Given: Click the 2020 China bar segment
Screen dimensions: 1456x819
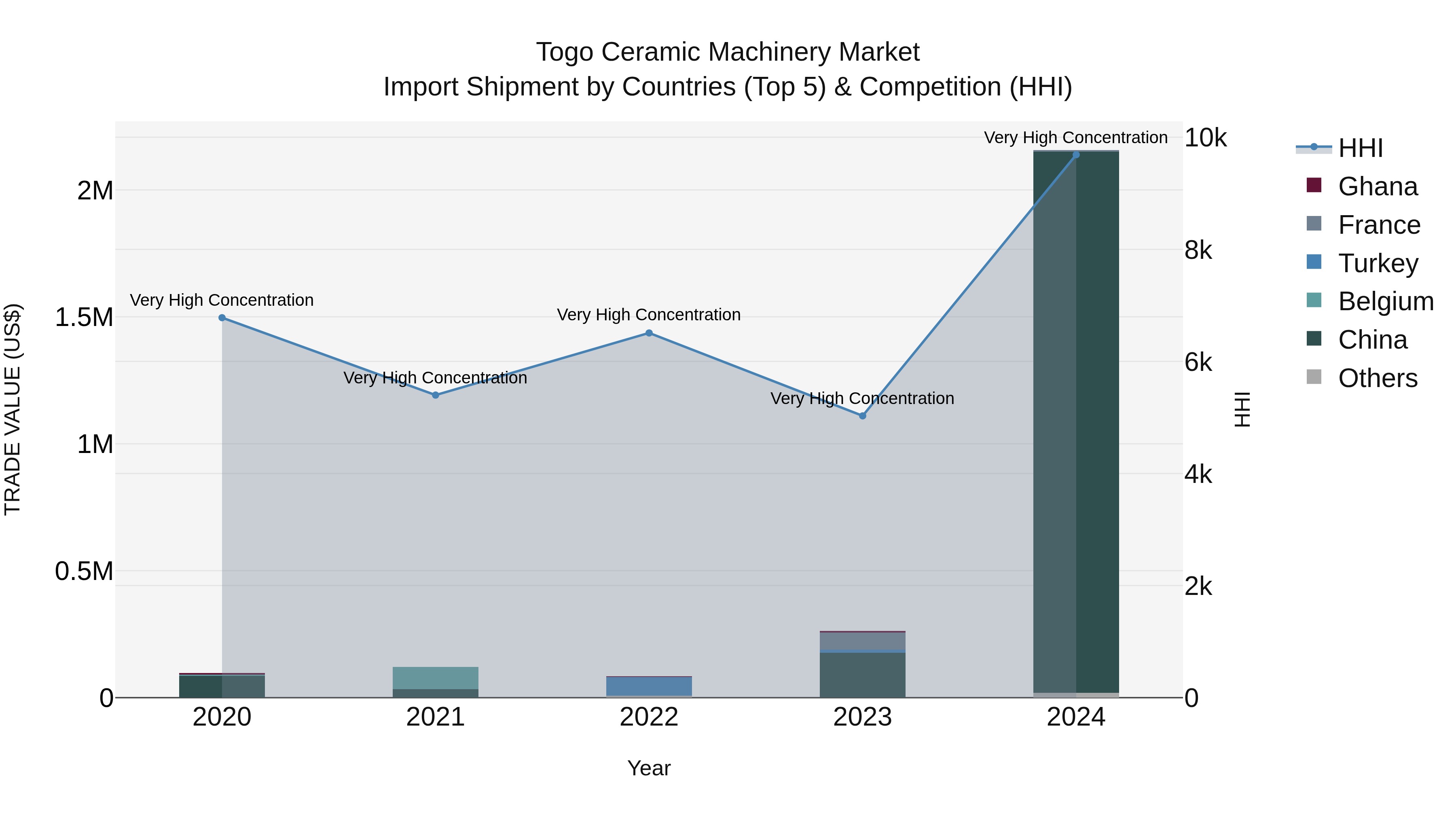Looking at the screenshot, I should [222, 687].
